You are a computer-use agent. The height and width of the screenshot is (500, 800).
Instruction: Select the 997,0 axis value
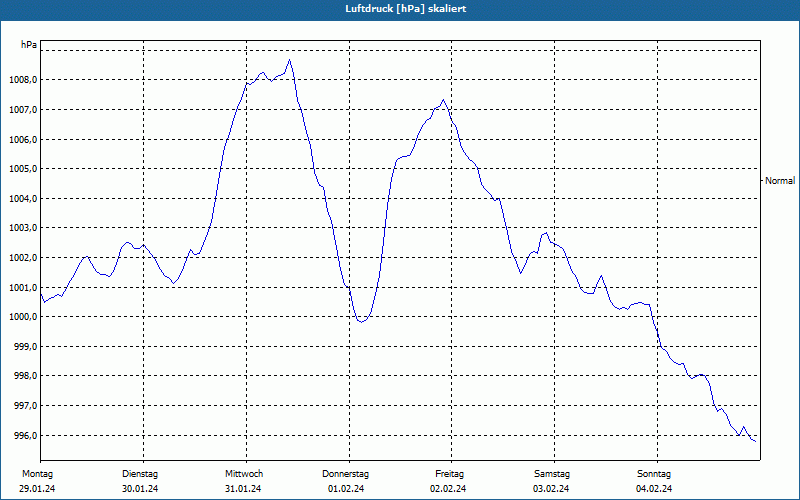25,406
